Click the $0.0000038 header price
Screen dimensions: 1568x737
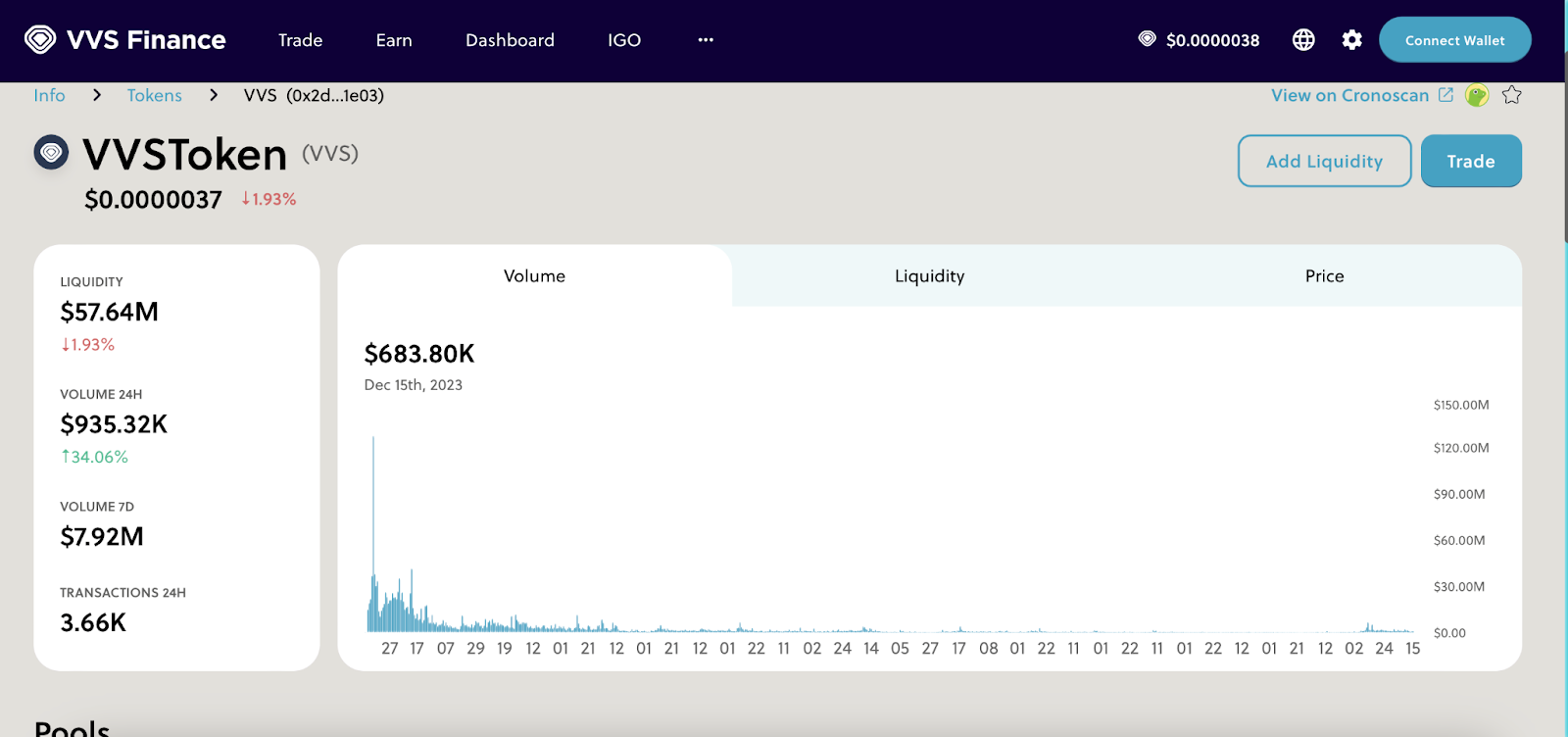1213,40
